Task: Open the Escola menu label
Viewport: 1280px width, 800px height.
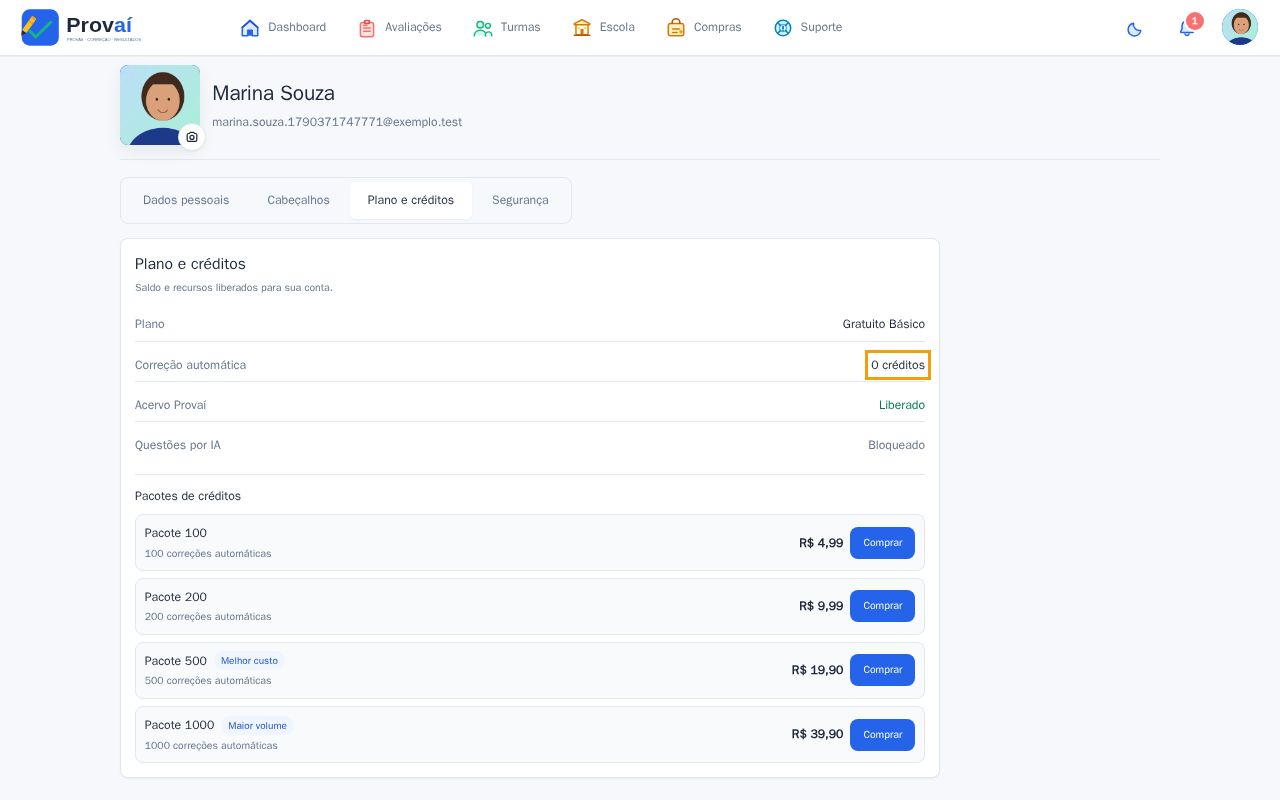Action: (617, 28)
